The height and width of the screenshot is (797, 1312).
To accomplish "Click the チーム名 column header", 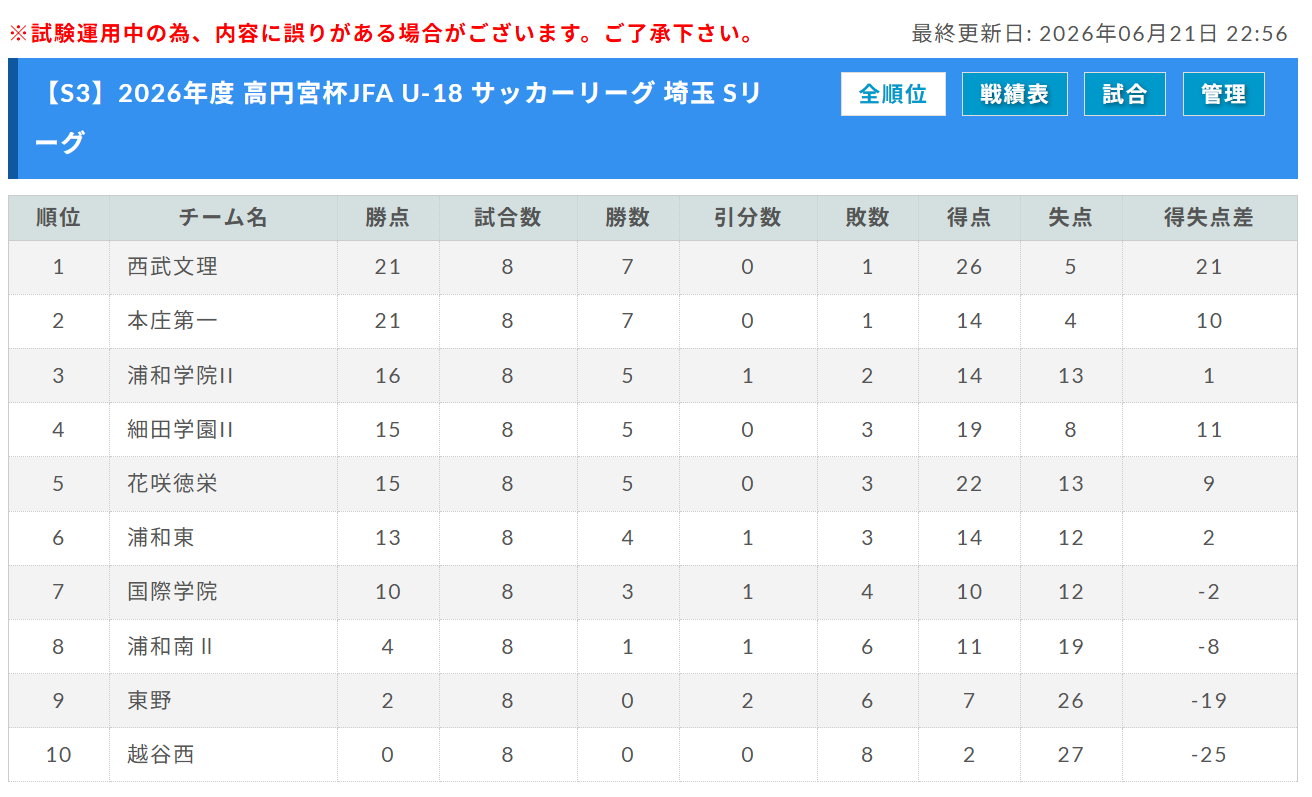I will (224, 218).
